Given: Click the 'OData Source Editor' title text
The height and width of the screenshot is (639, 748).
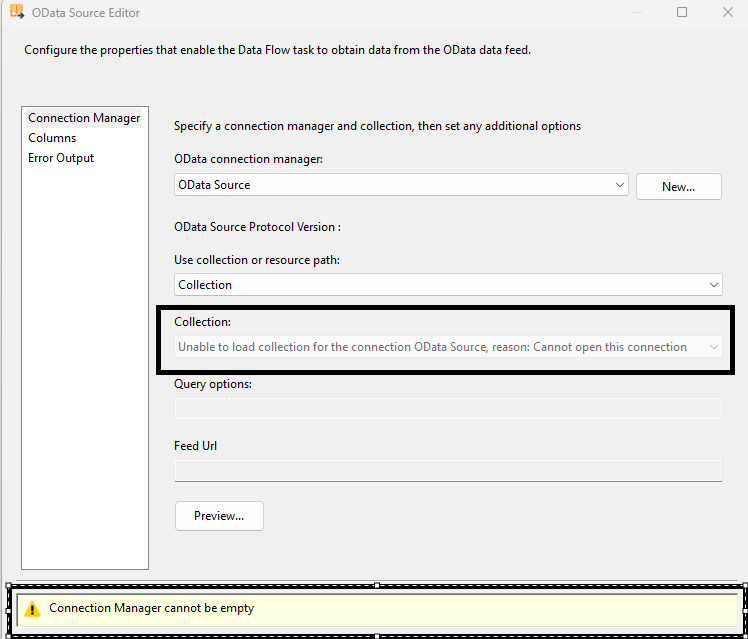Looking at the screenshot, I should [86, 13].
